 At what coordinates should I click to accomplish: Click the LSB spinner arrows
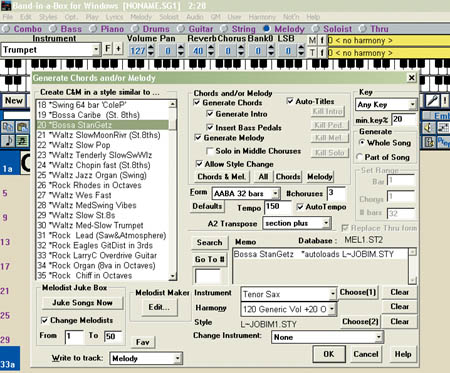point(301,51)
